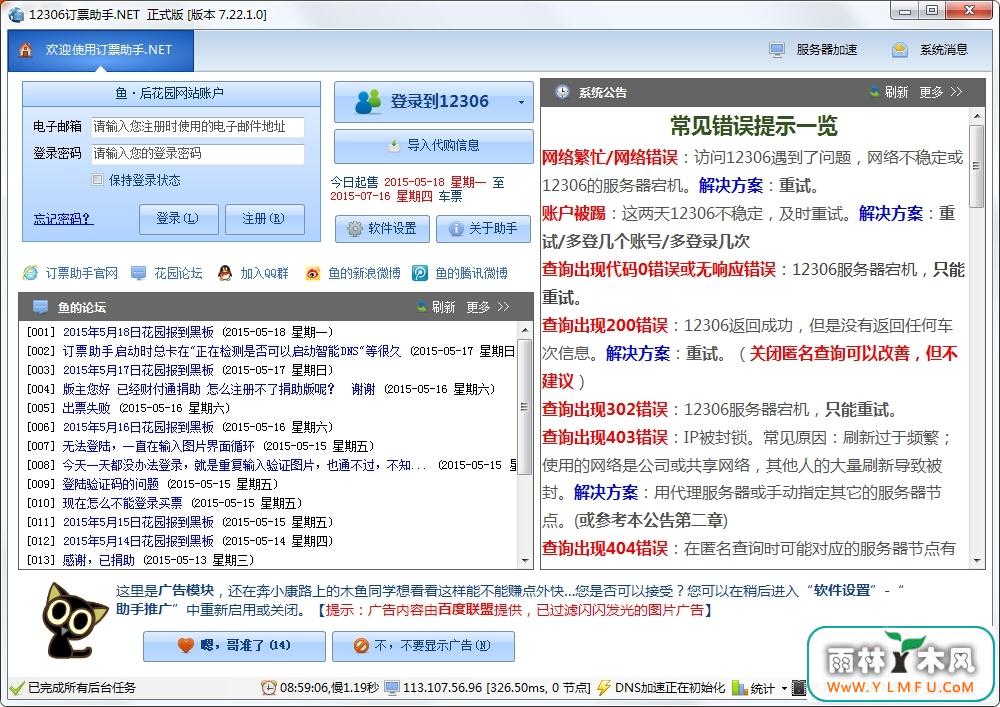Enable the 保持登录状态 checkbox
Screen dimensions: 1000x707
click(x=98, y=180)
